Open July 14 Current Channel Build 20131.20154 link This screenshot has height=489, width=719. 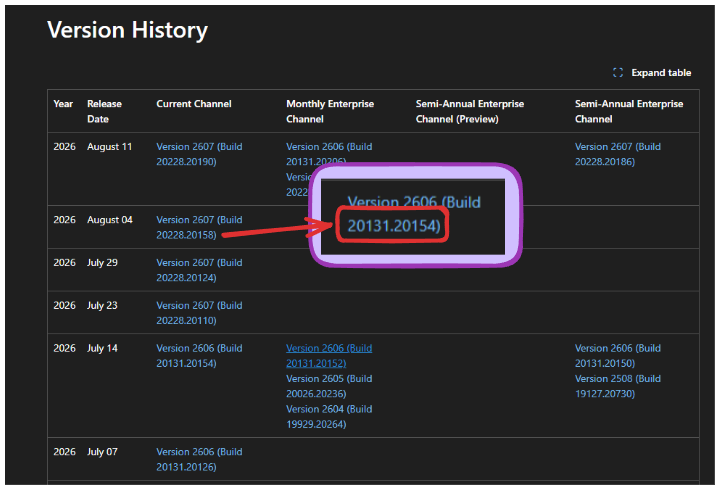point(199,356)
